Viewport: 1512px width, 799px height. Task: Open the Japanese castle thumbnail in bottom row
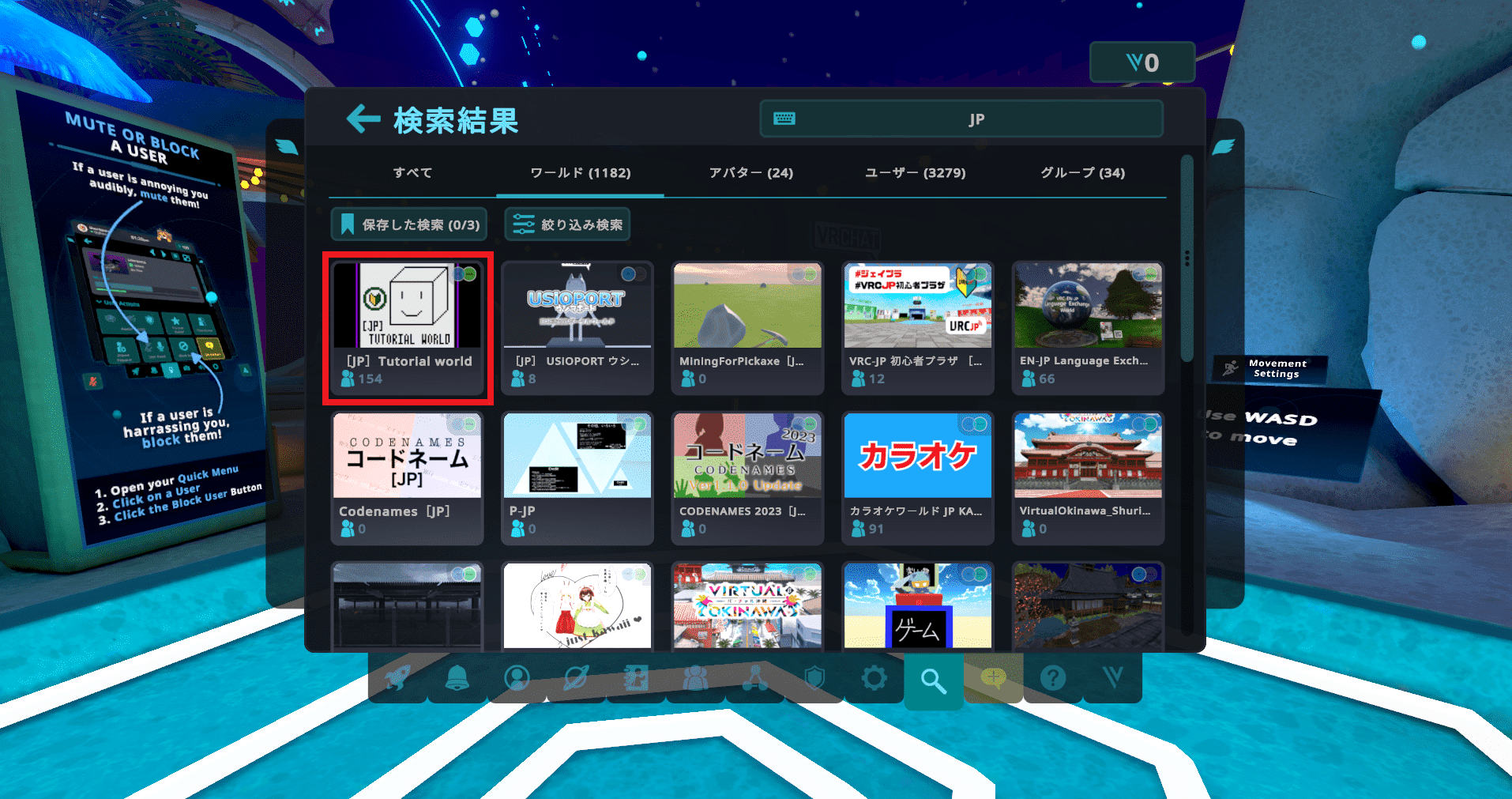coord(1088,606)
